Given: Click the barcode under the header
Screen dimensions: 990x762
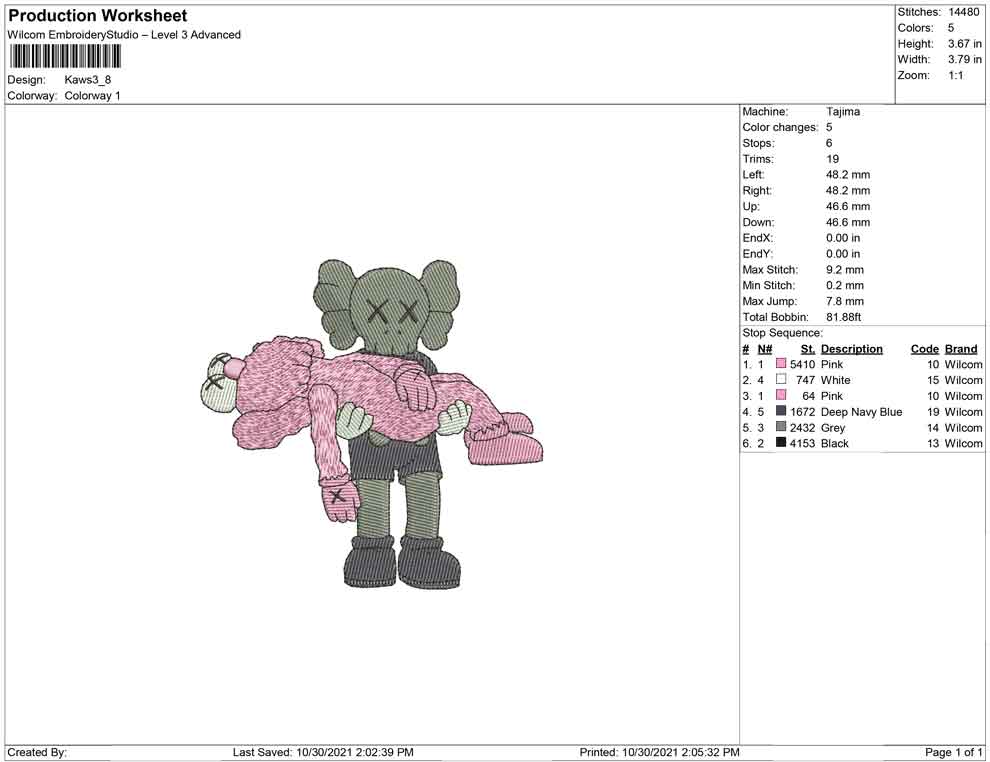Looking at the screenshot, I should point(64,57).
